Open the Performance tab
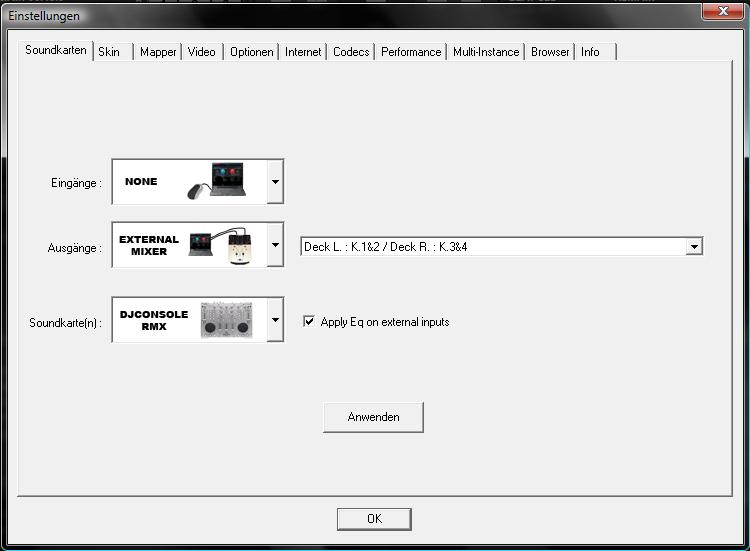 pyautogui.click(x=411, y=52)
